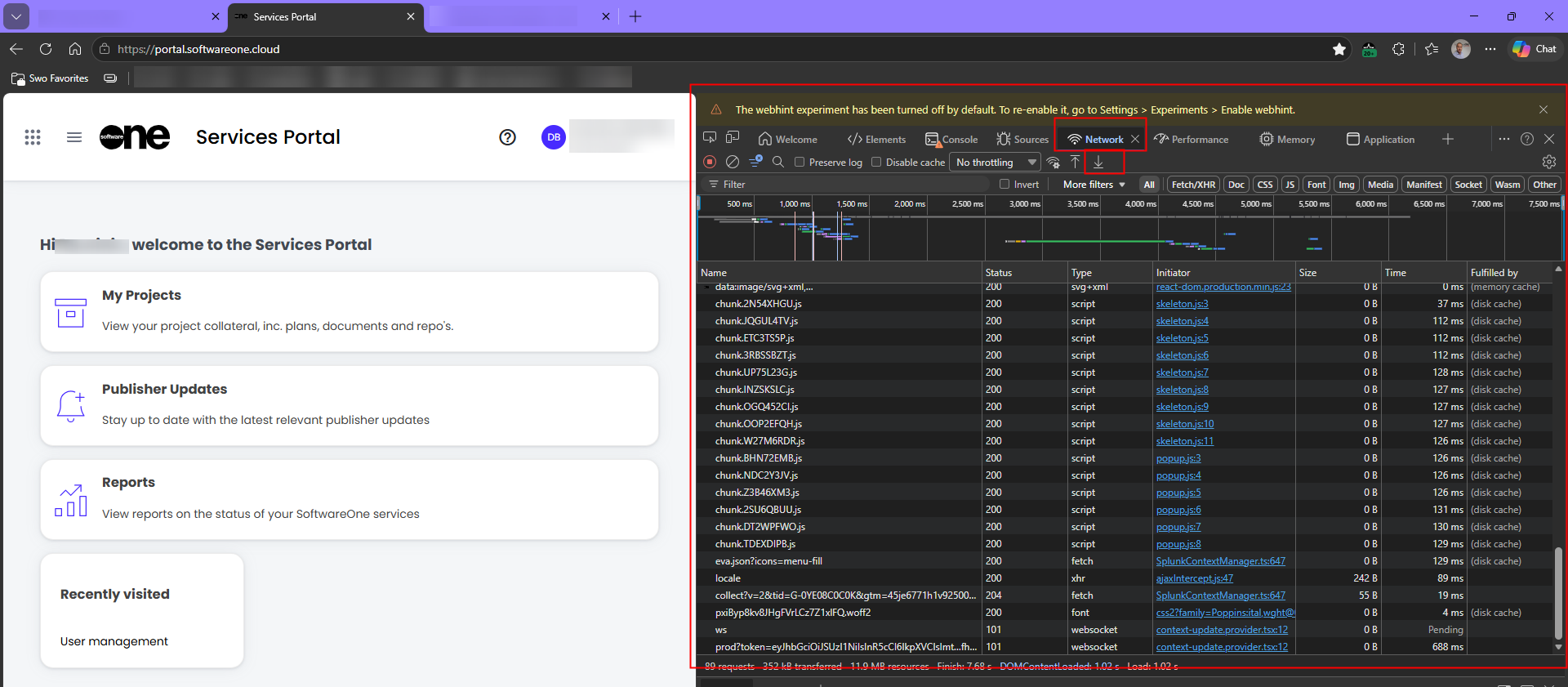Clear the network log

[733, 162]
